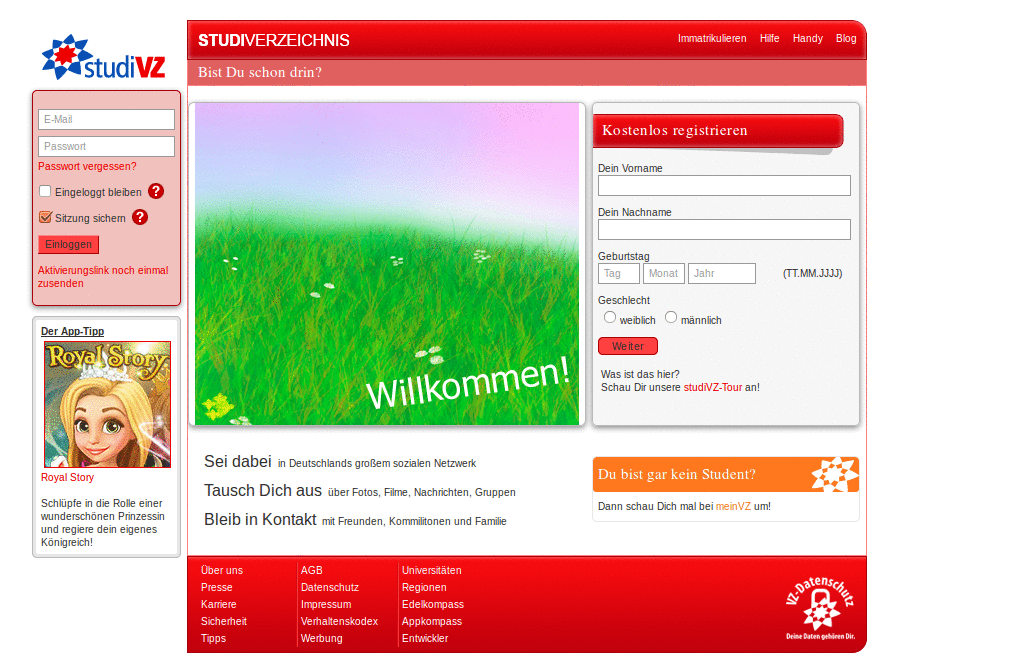Click the Weiter button
Image resolution: width=1024 pixels, height=663 pixels.
pyautogui.click(x=628, y=346)
